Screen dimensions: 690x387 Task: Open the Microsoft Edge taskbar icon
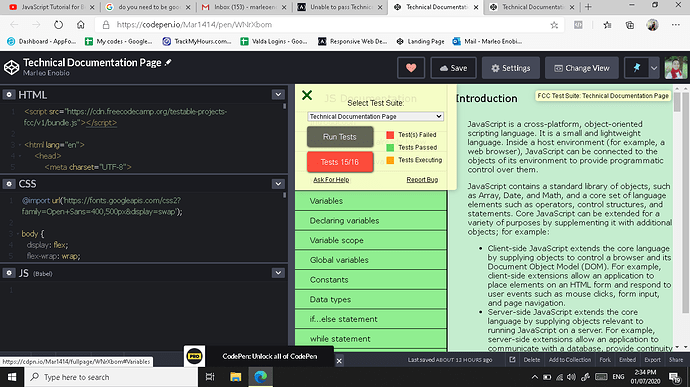click(261, 377)
